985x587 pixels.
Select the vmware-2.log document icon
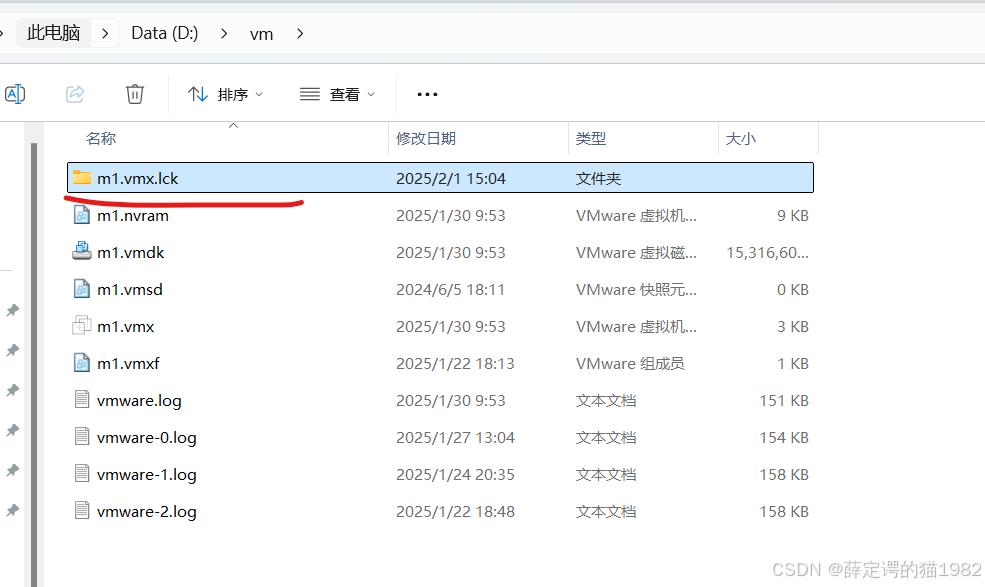82,511
